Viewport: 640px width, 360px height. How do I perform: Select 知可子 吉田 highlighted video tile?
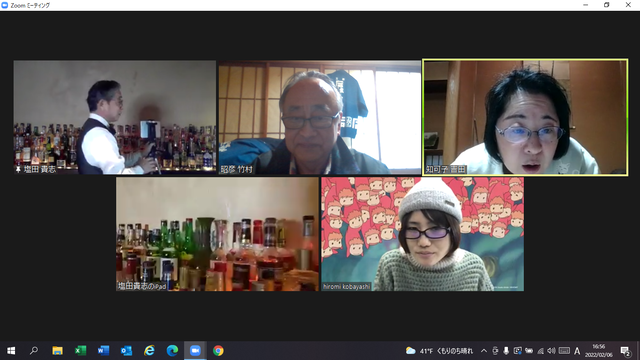(525, 118)
